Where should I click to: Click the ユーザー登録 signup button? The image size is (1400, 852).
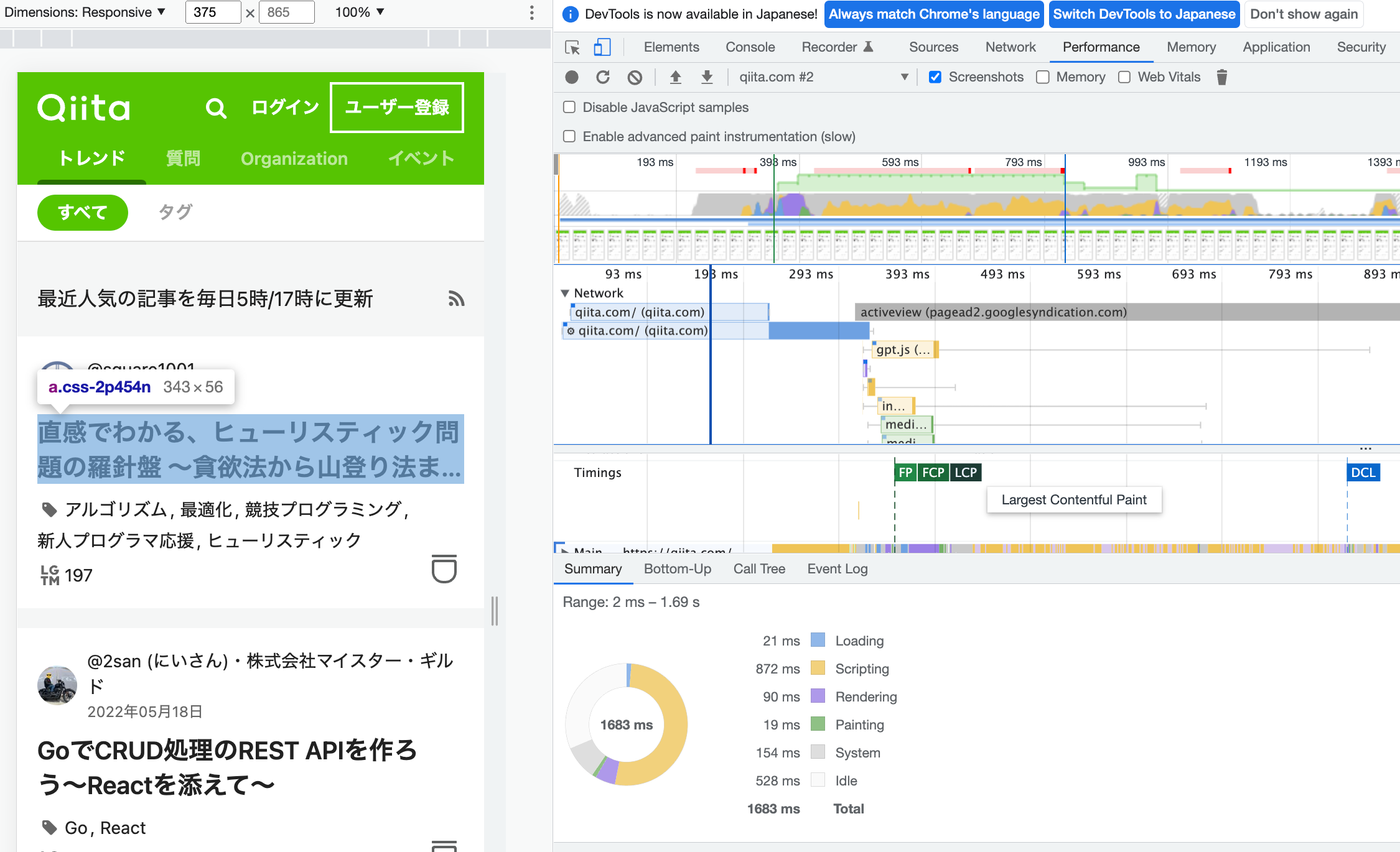(397, 108)
